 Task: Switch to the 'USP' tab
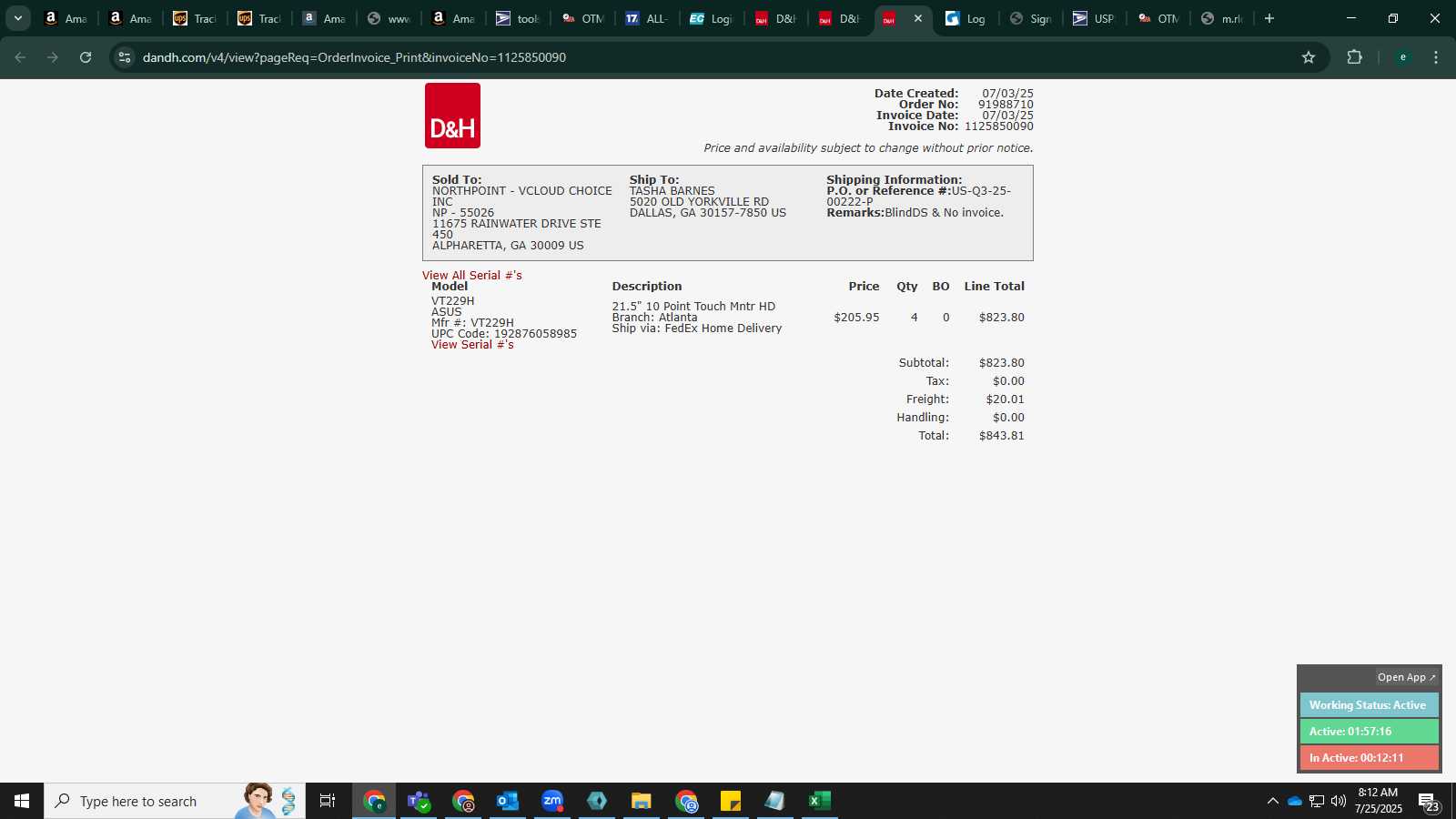point(1095,18)
